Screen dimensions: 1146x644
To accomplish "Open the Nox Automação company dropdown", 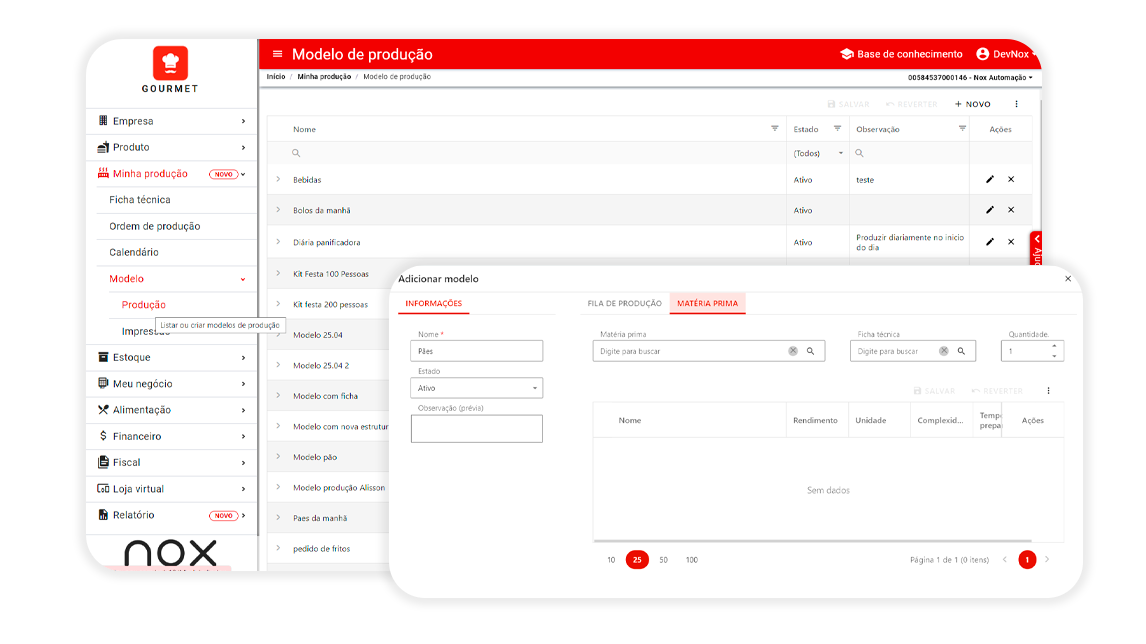I will (x=970, y=77).
